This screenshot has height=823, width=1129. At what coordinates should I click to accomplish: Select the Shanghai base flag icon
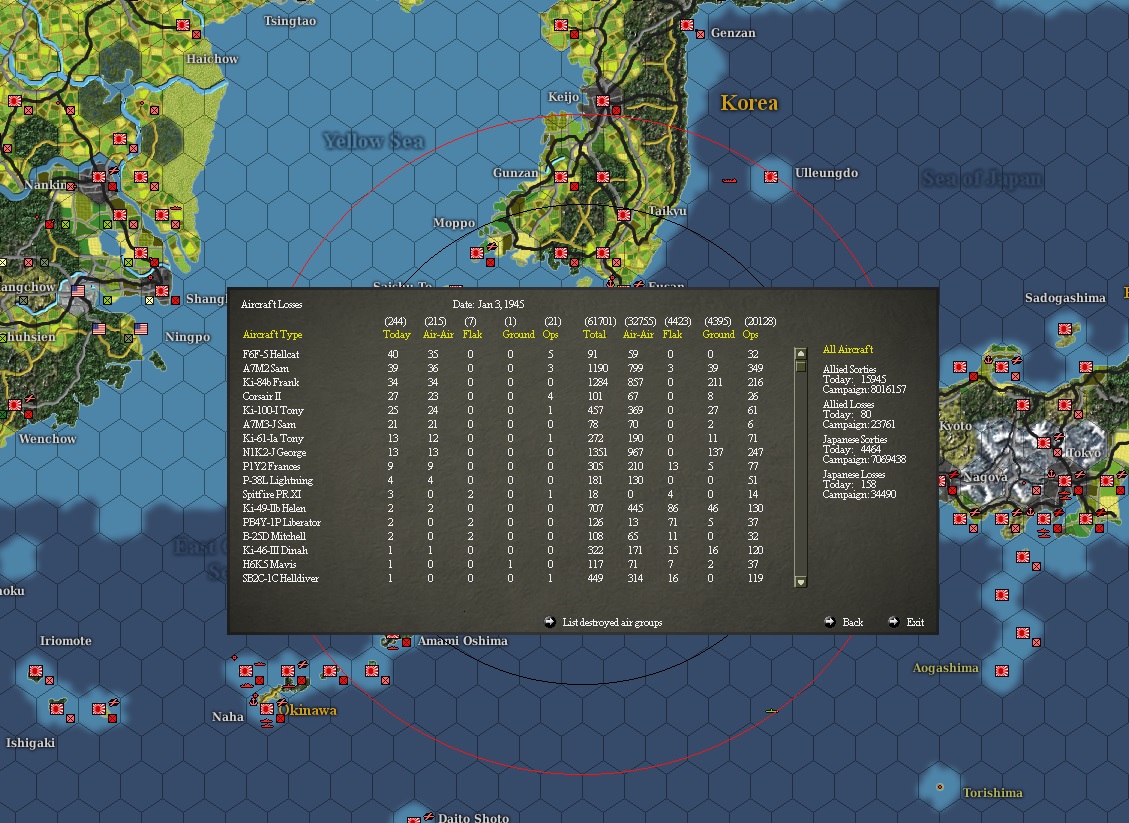coord(162,291)
